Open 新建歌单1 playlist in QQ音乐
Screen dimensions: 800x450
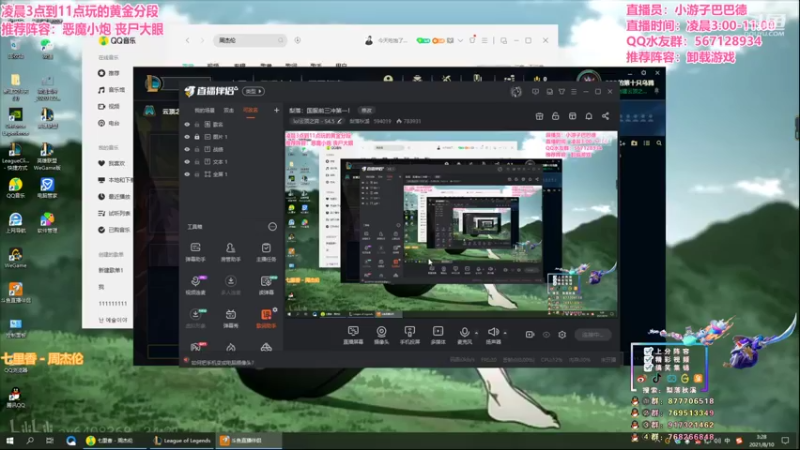coord(111,270)
